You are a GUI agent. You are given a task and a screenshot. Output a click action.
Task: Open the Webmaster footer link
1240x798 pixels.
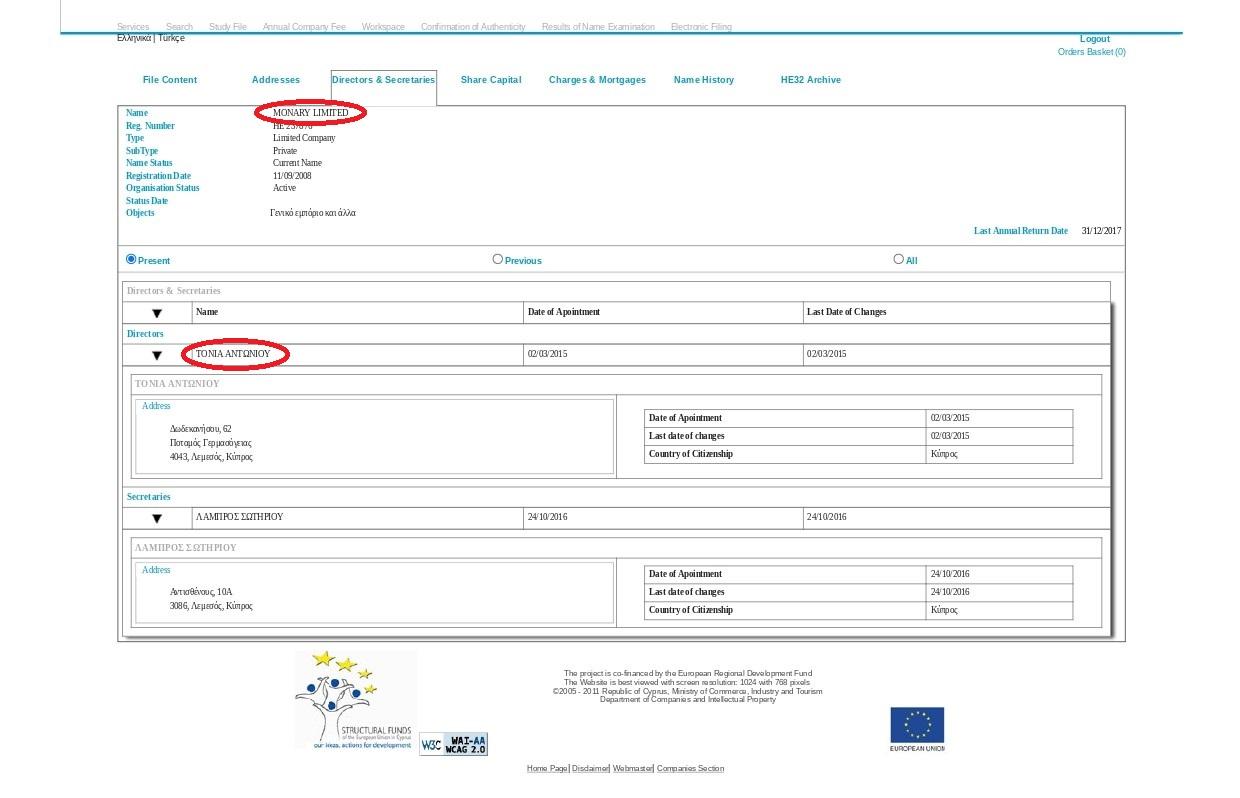point(632,768)
